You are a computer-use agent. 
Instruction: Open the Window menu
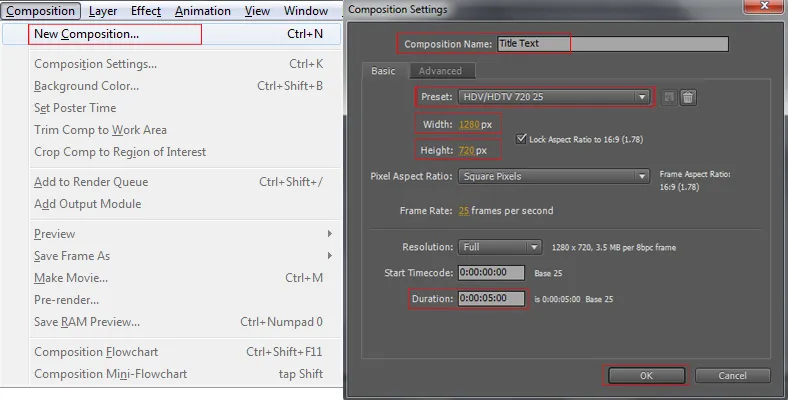pos(306,11)
